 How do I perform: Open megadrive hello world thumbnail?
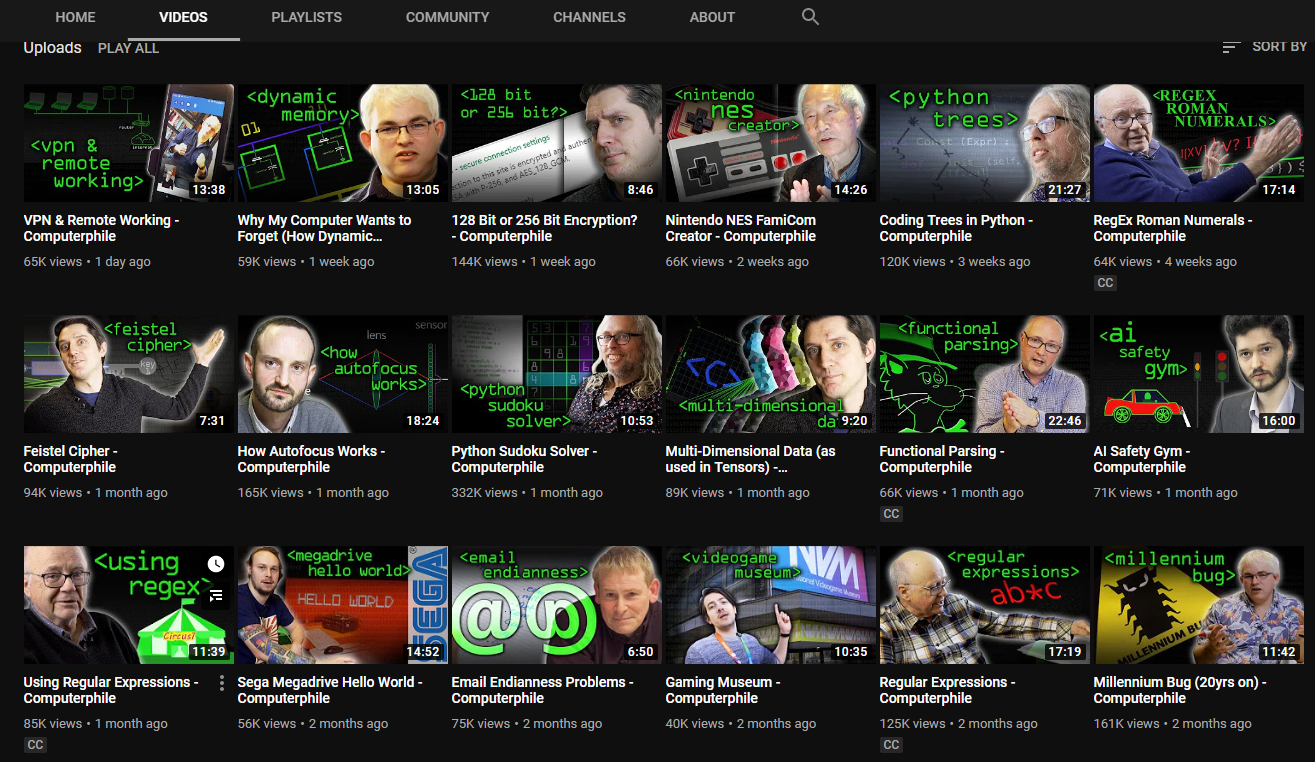tap(343, 605)
